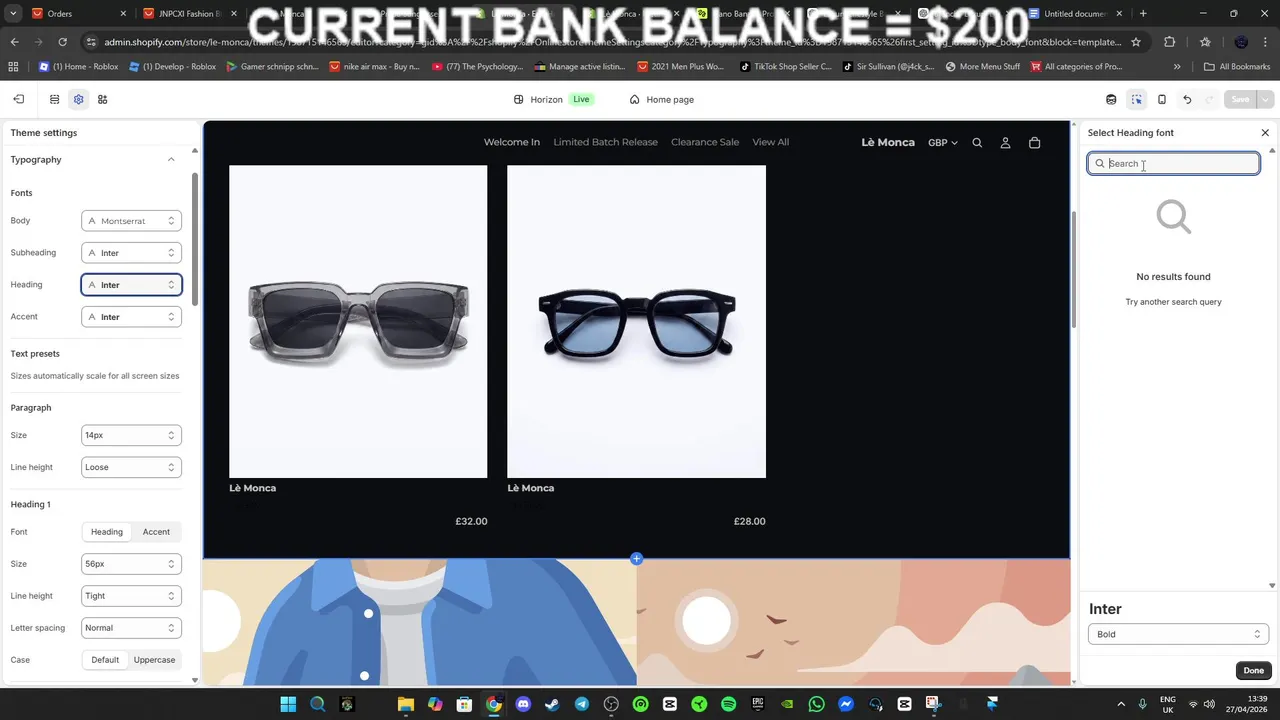Change the Inter font weight Bold dropdown
The height and width of the screenshot is (720, 1280).
(x=1178, y=634)
